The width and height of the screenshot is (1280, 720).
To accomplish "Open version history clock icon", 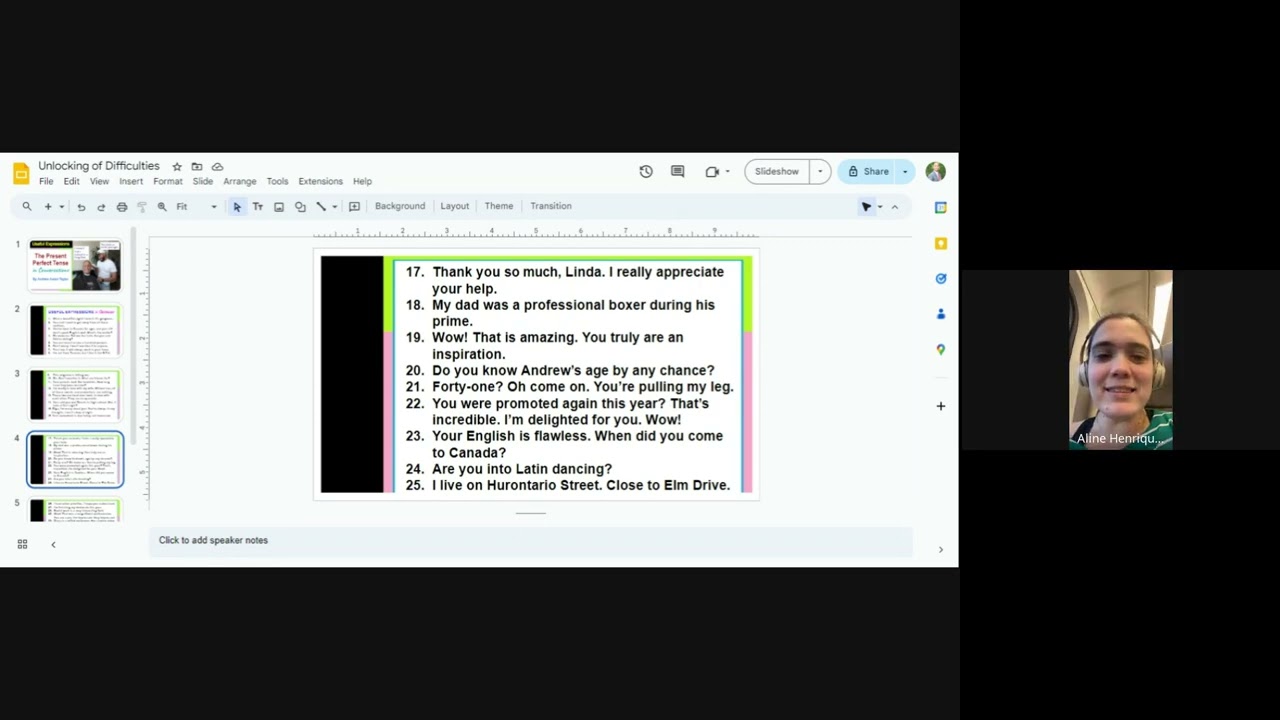I will 646,172.
